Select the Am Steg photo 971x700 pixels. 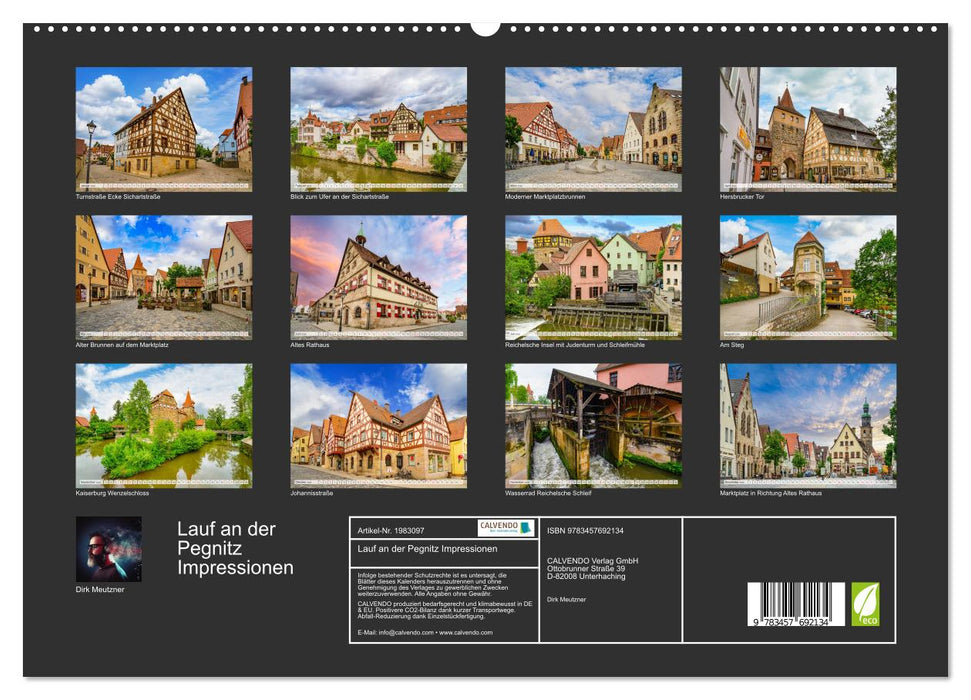coord(807,277)
